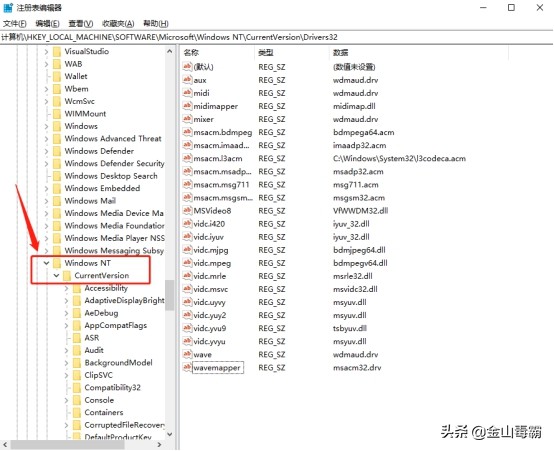Click the horizontal scroll left arrow
Image resolution: width=554 pixels, height=451 pixels.
click(x=5, y=445)
